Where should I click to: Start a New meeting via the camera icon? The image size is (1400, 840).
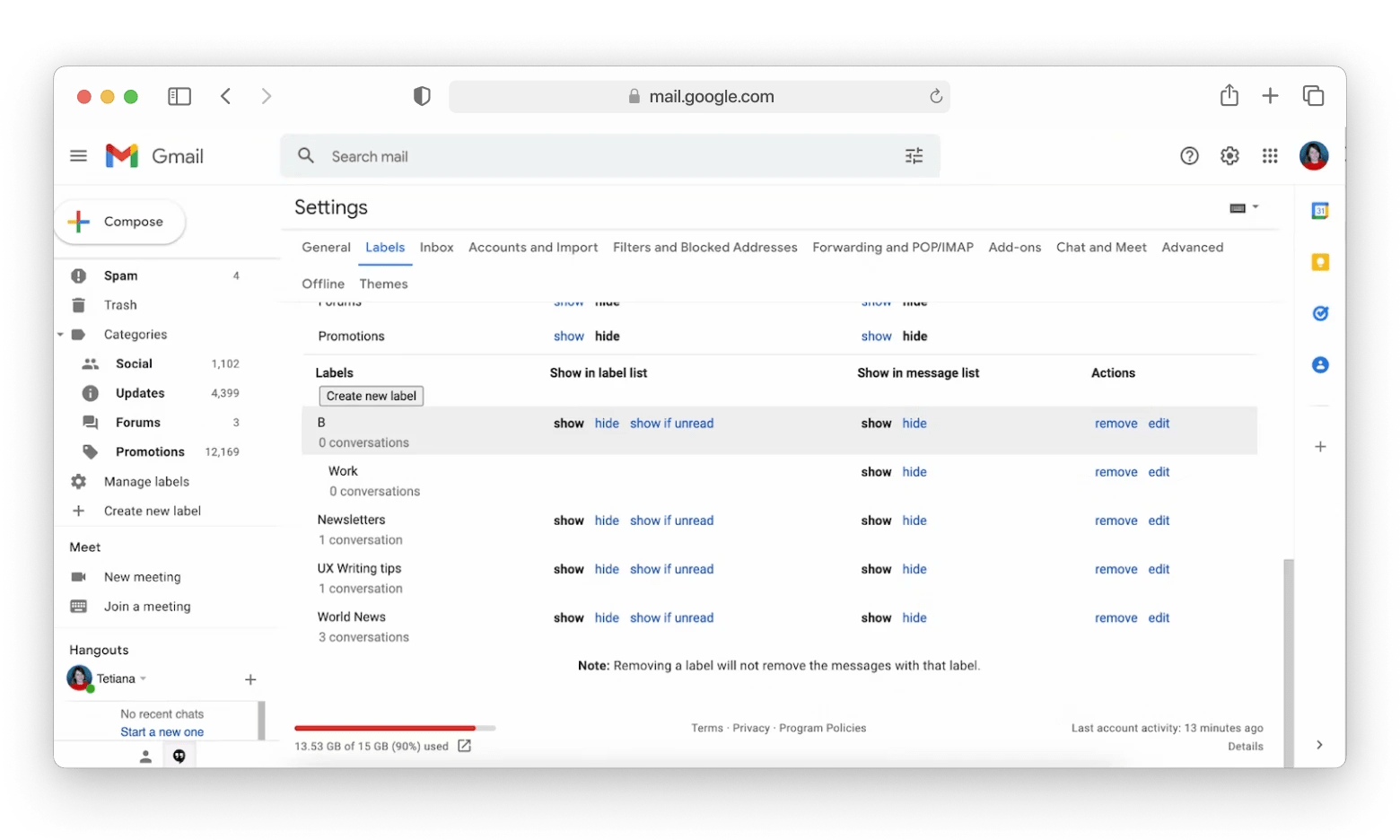click(80, 576)
